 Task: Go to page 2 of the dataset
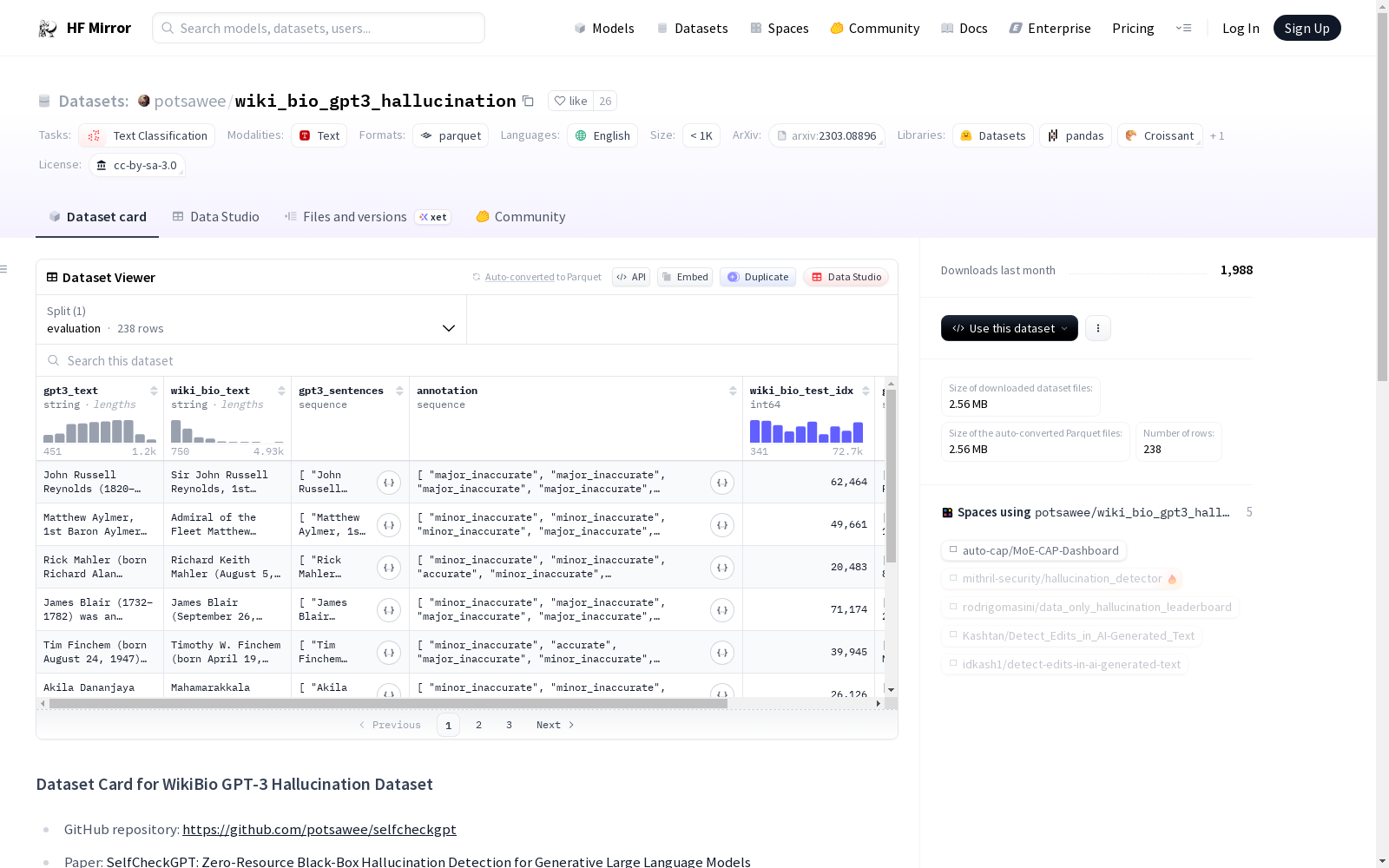(x=478, y=725)
